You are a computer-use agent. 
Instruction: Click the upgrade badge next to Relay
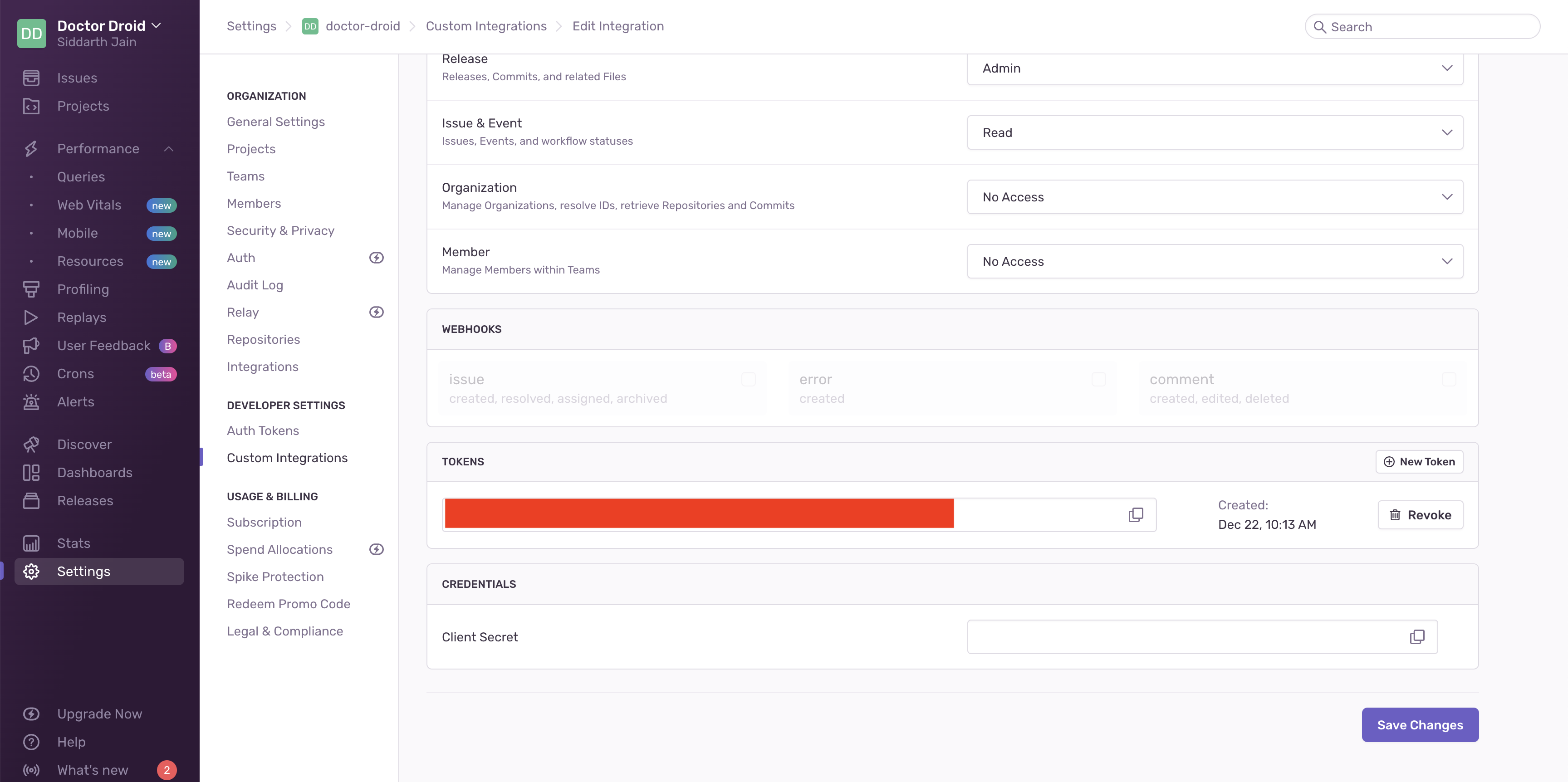(377, 312)
